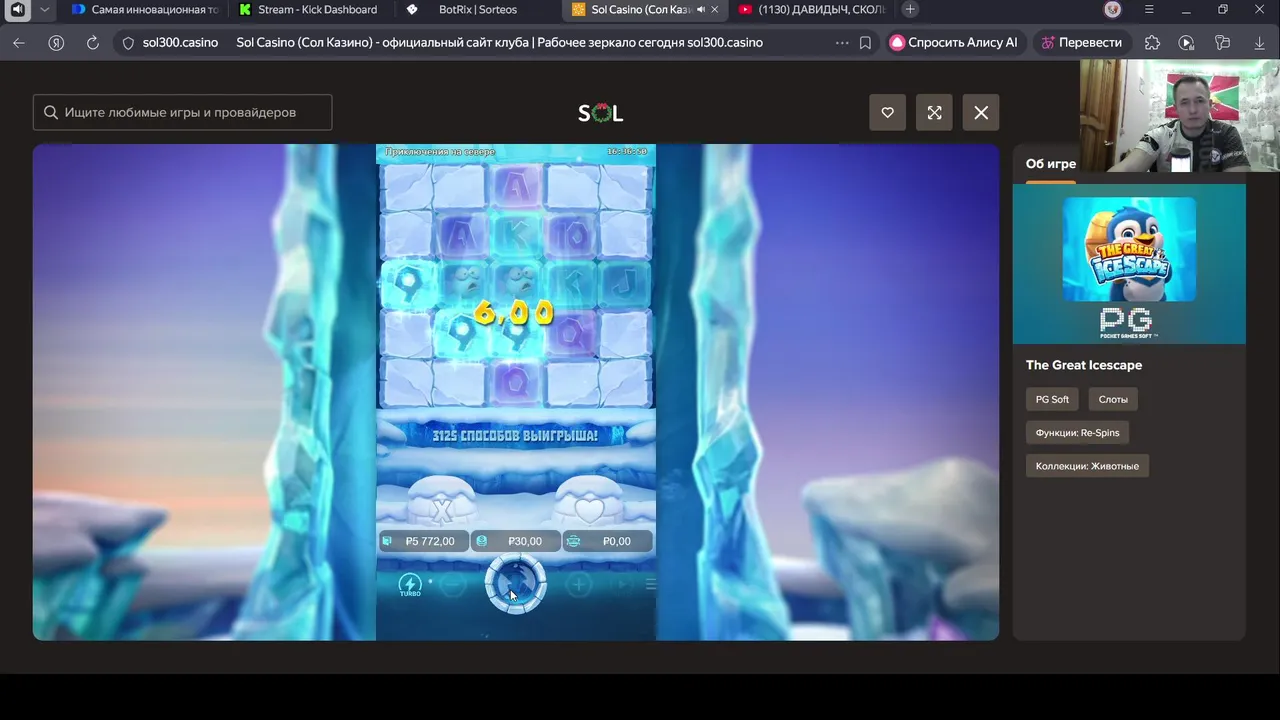Click the game and provider search field
Image resolution: width=1280 pixels, height=720 pixels.
[183, 112]
